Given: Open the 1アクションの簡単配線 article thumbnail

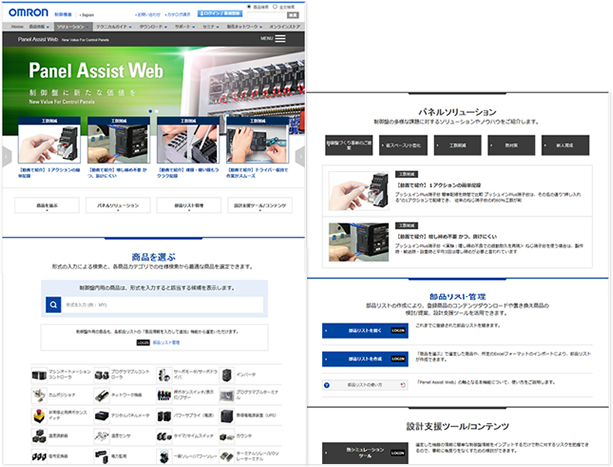Looking at the screenshot, I should point(358,191).
